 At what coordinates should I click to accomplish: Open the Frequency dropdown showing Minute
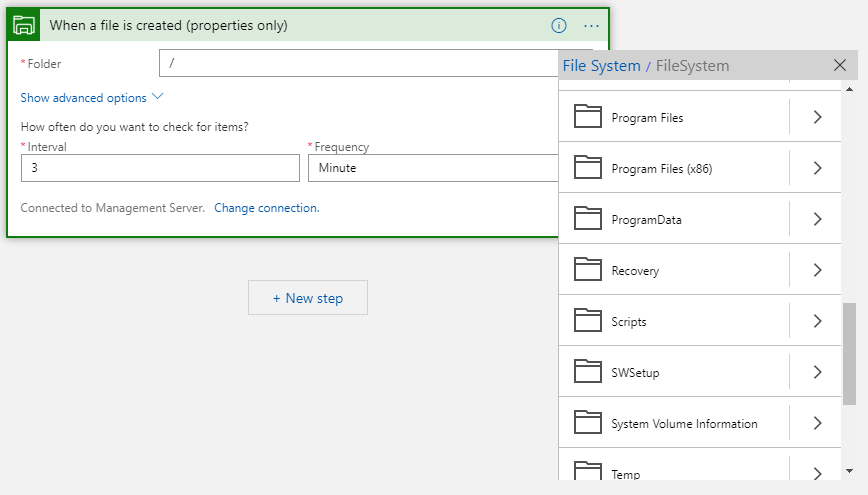(433, 168)
